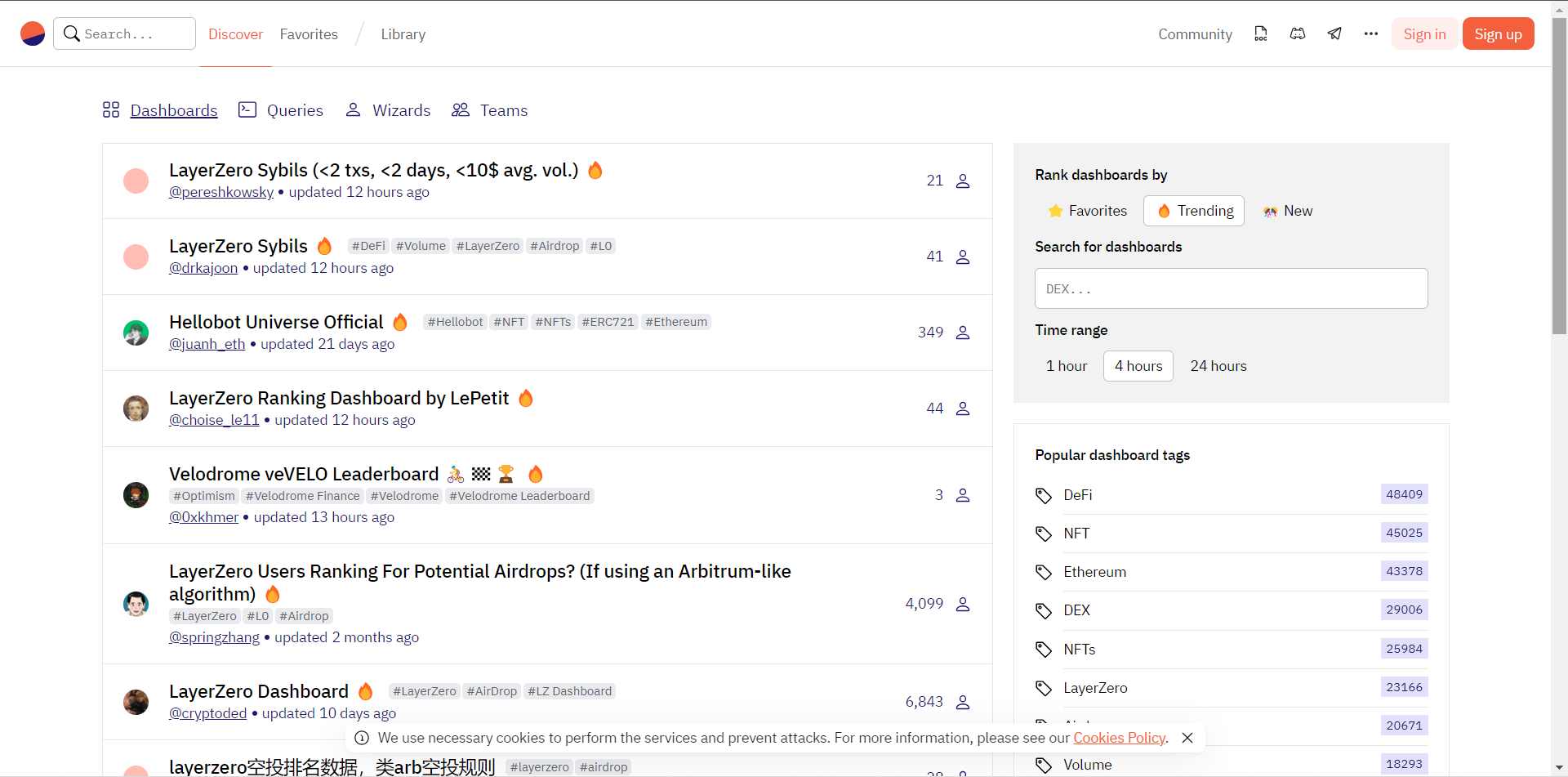
Task: Select the Teams tab
Action: click(x=504, y=110)
